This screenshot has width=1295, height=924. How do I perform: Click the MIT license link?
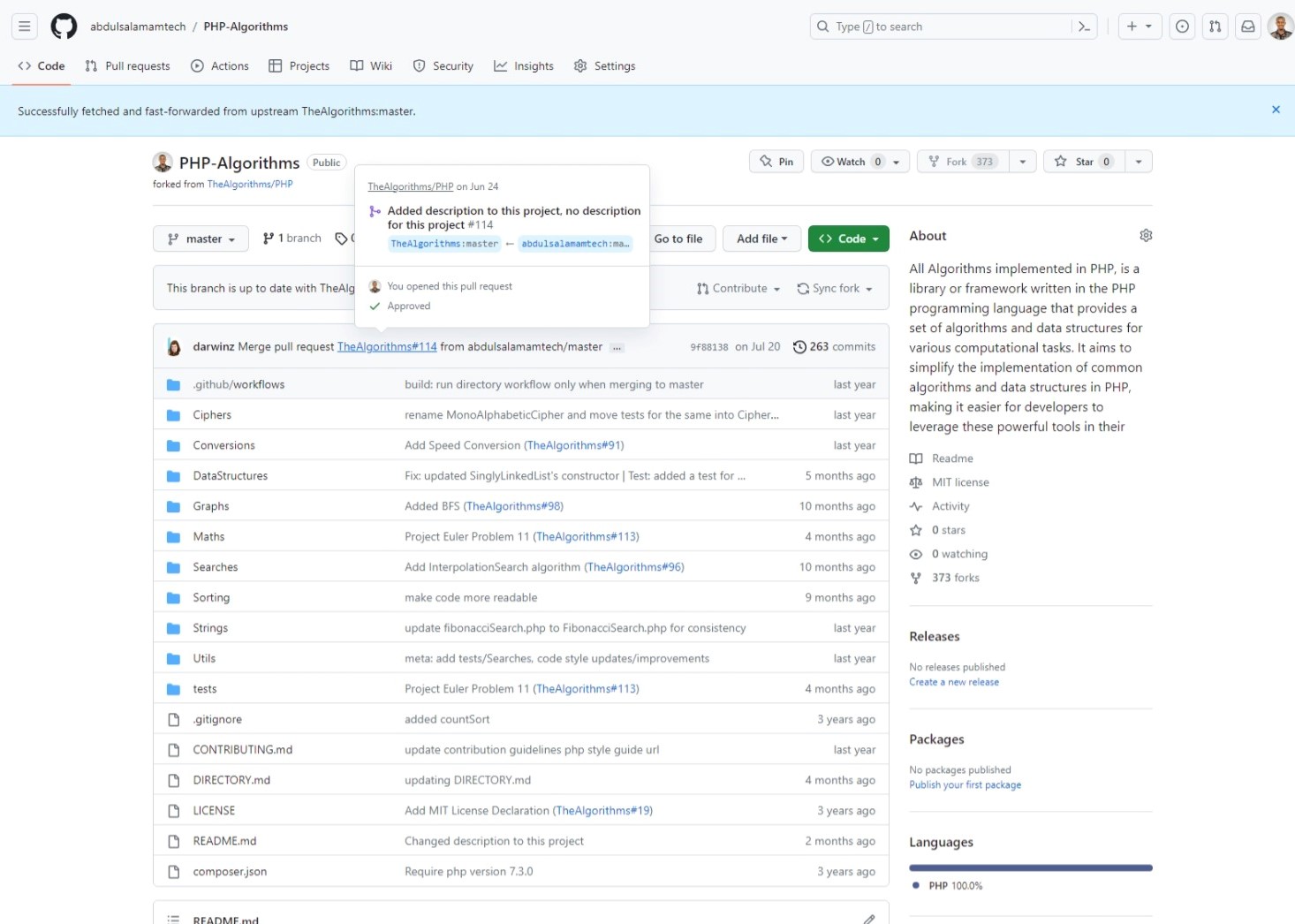950,482
